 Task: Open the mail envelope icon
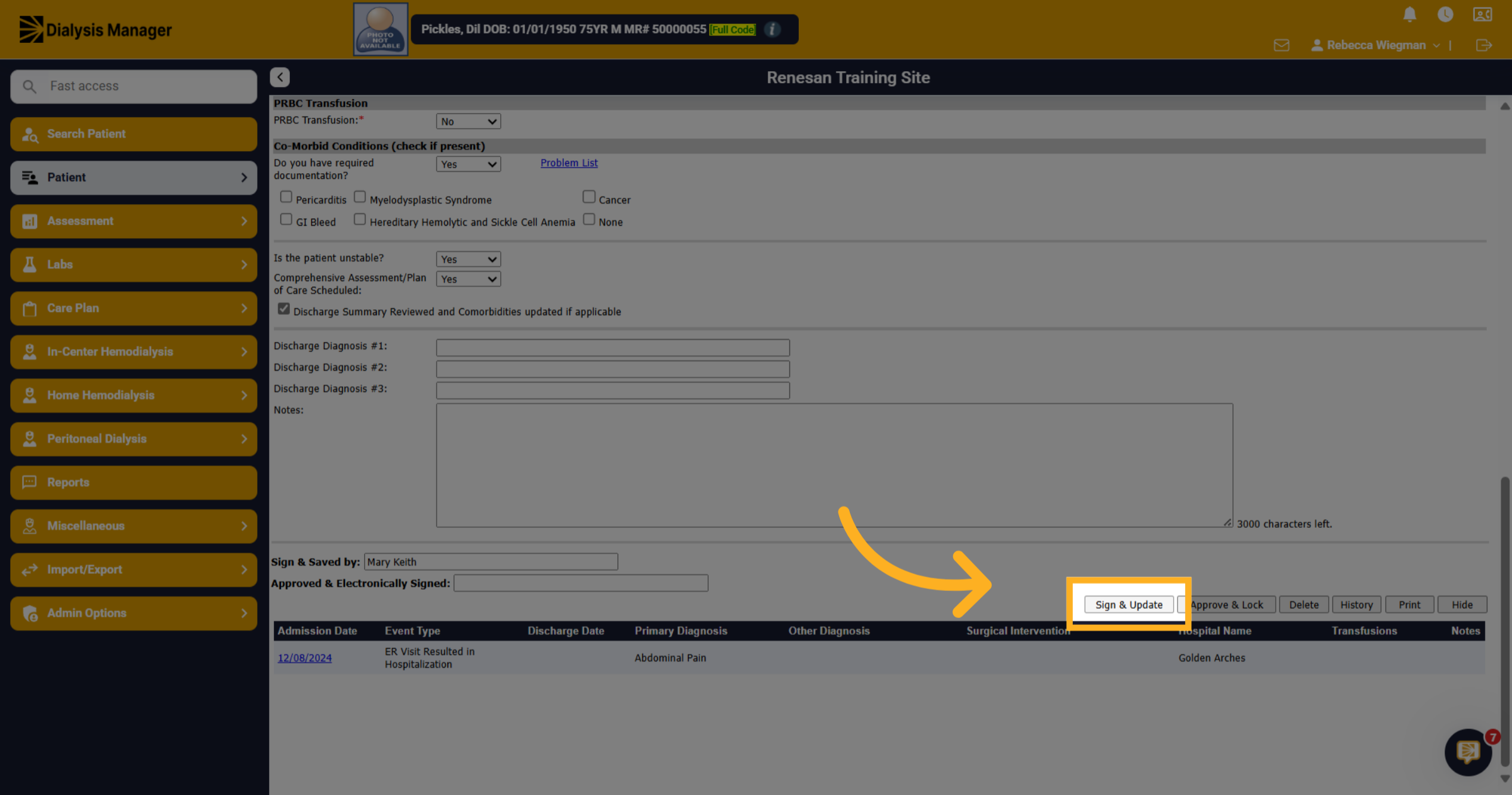pos(1281,45)
